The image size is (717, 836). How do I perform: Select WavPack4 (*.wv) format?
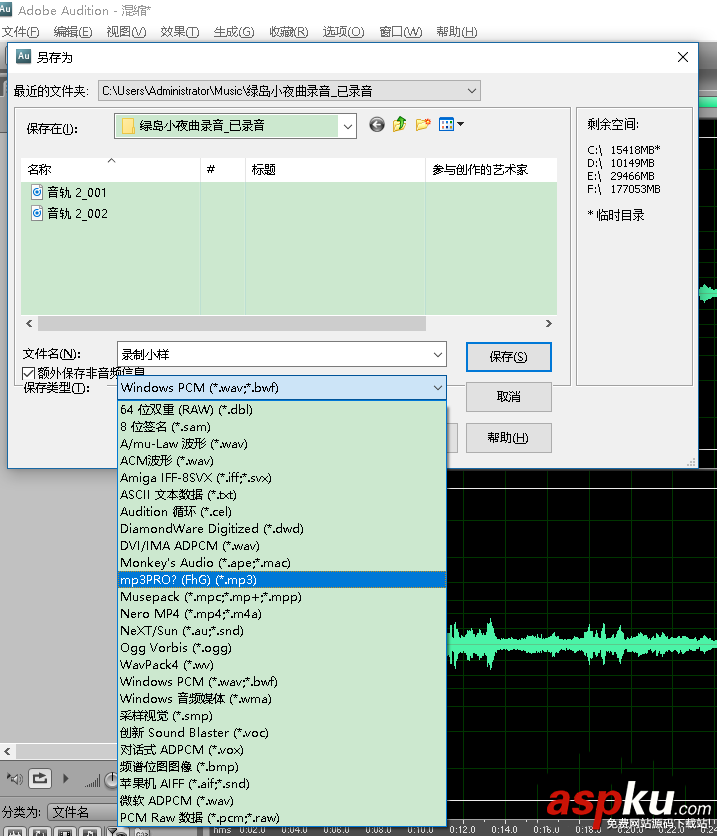click(281, 665)
